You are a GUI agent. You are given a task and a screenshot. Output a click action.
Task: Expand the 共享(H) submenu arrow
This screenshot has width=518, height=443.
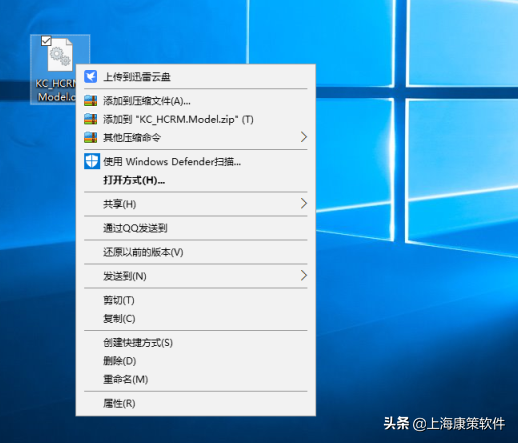303,203
